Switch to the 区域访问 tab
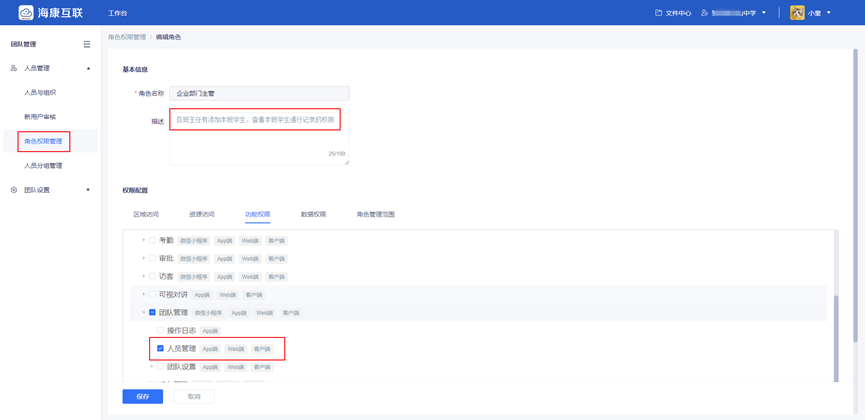Image resolution: width=865 pixels, height=420 pixels. click(146, 214)
